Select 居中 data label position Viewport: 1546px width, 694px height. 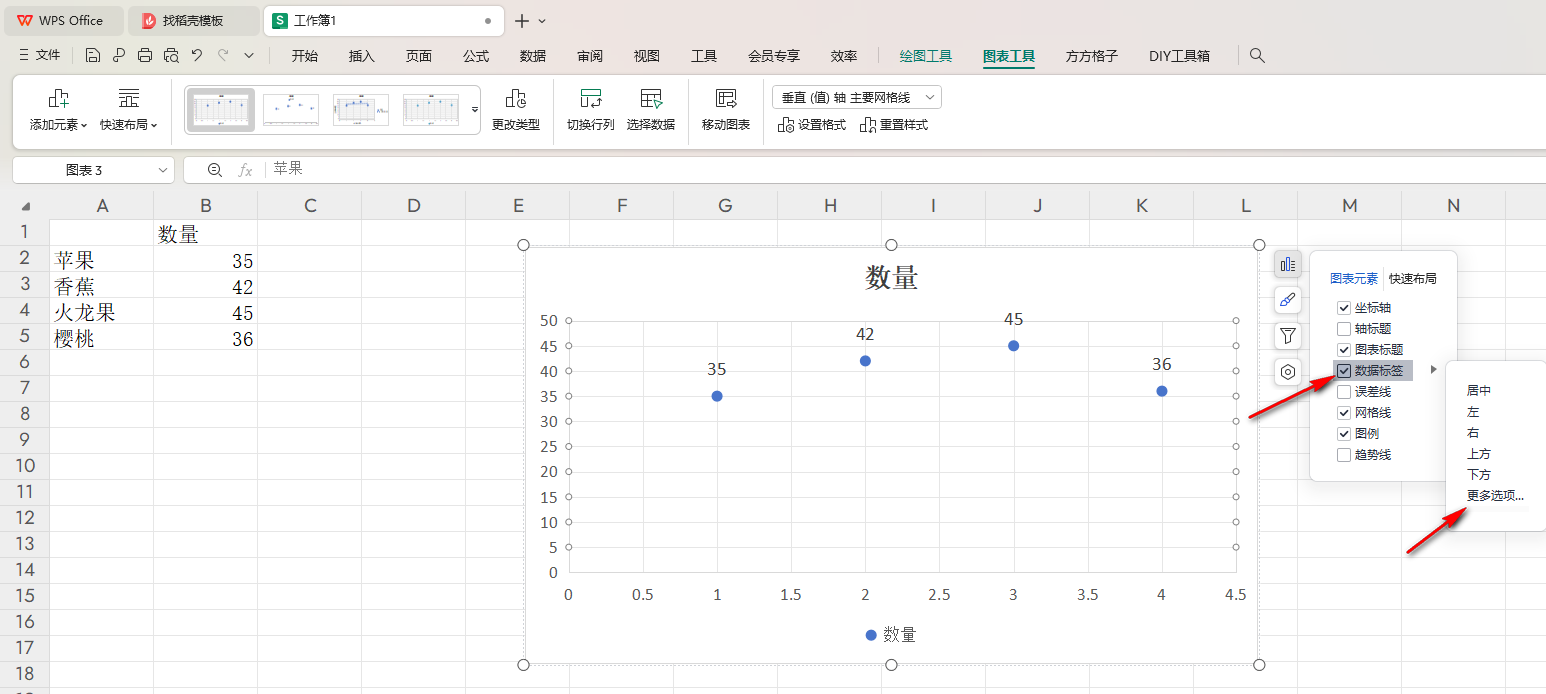[1479, 391]
